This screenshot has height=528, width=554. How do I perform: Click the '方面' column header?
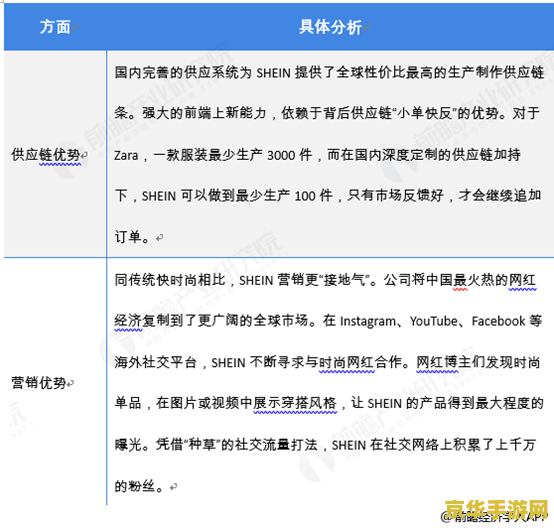point(55,27)
